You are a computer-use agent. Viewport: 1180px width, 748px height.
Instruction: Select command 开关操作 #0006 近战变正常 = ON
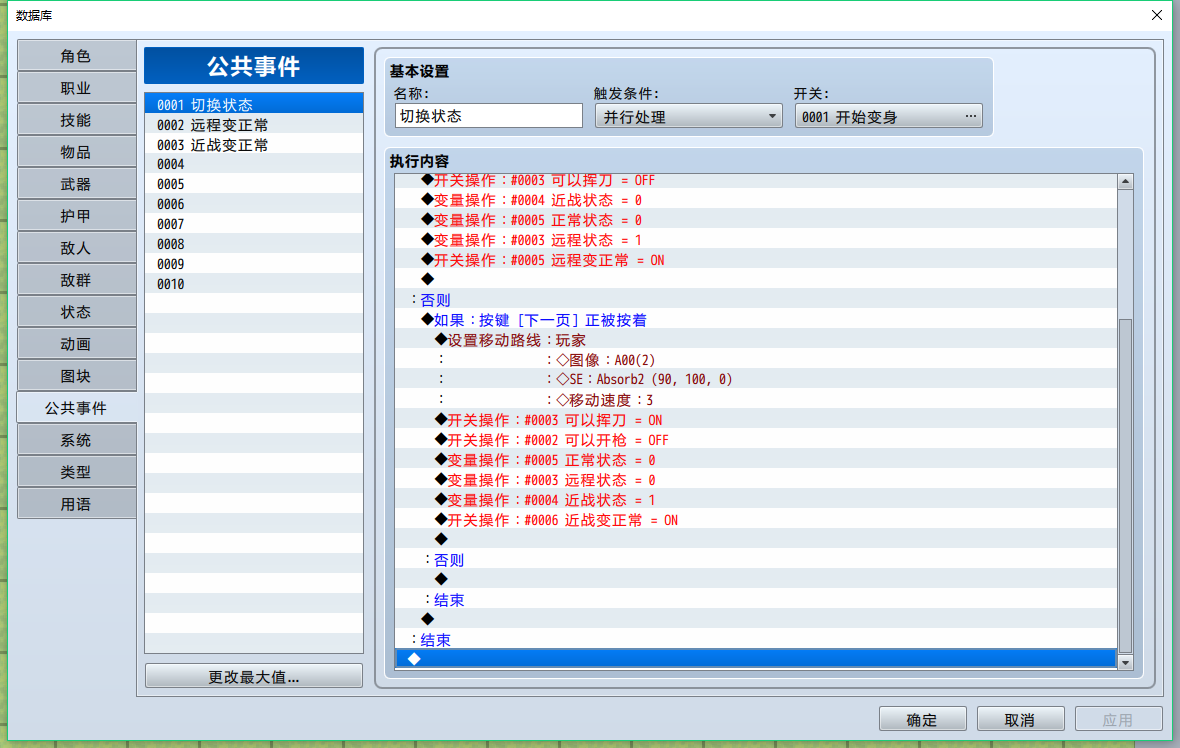tap(756, 520)
